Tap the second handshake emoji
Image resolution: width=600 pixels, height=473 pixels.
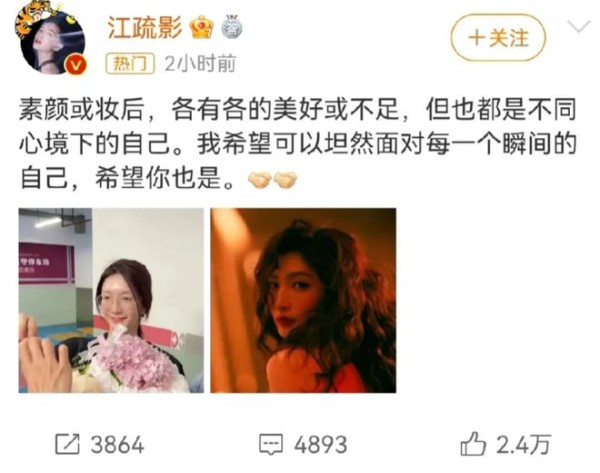click(x=285, y=180)
